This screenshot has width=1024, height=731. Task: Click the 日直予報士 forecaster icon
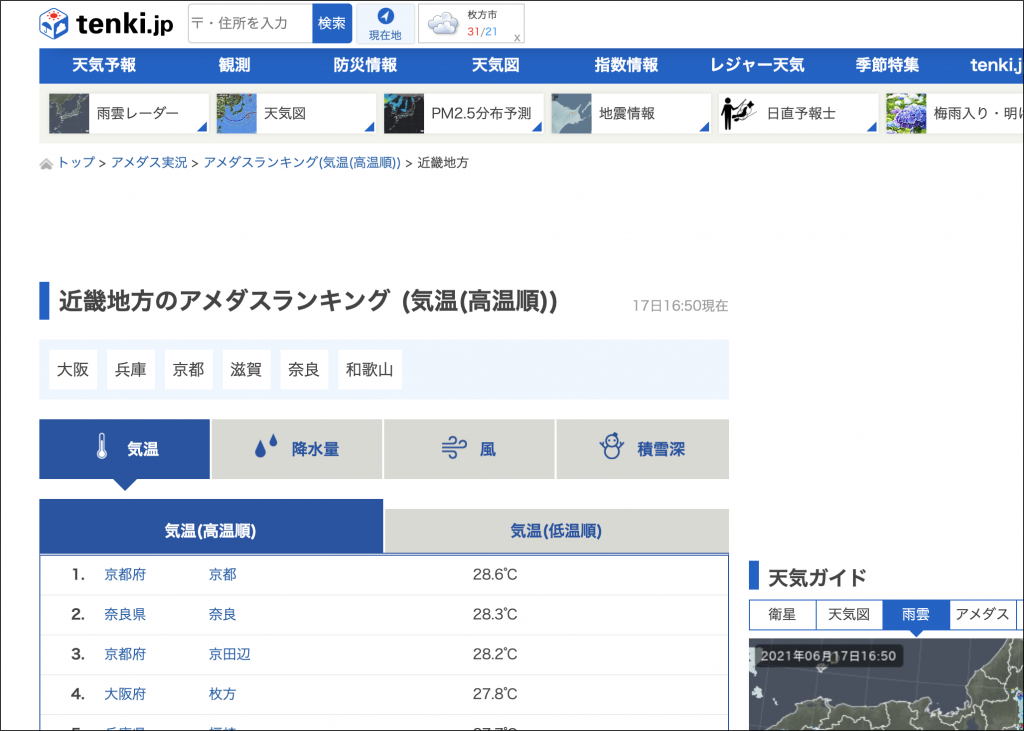738,114
